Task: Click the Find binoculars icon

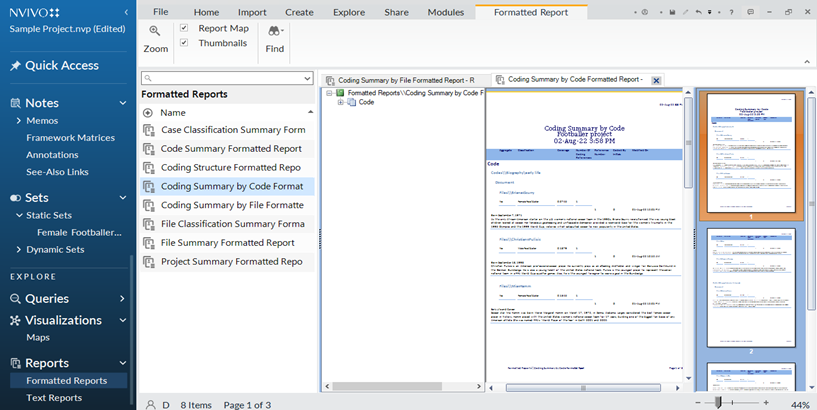Action: pyautogui.click(x=274, y=32)
